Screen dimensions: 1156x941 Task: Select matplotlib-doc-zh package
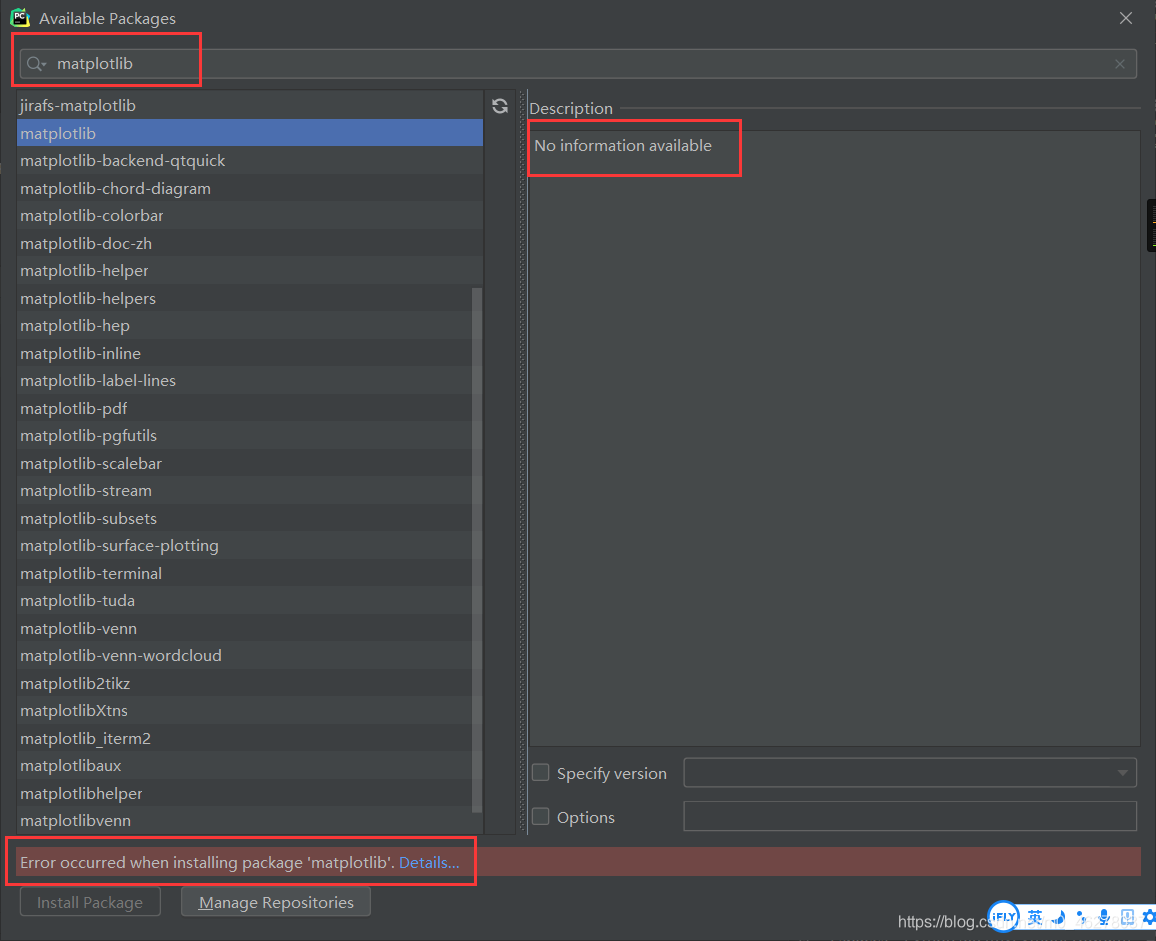point(250,243)
